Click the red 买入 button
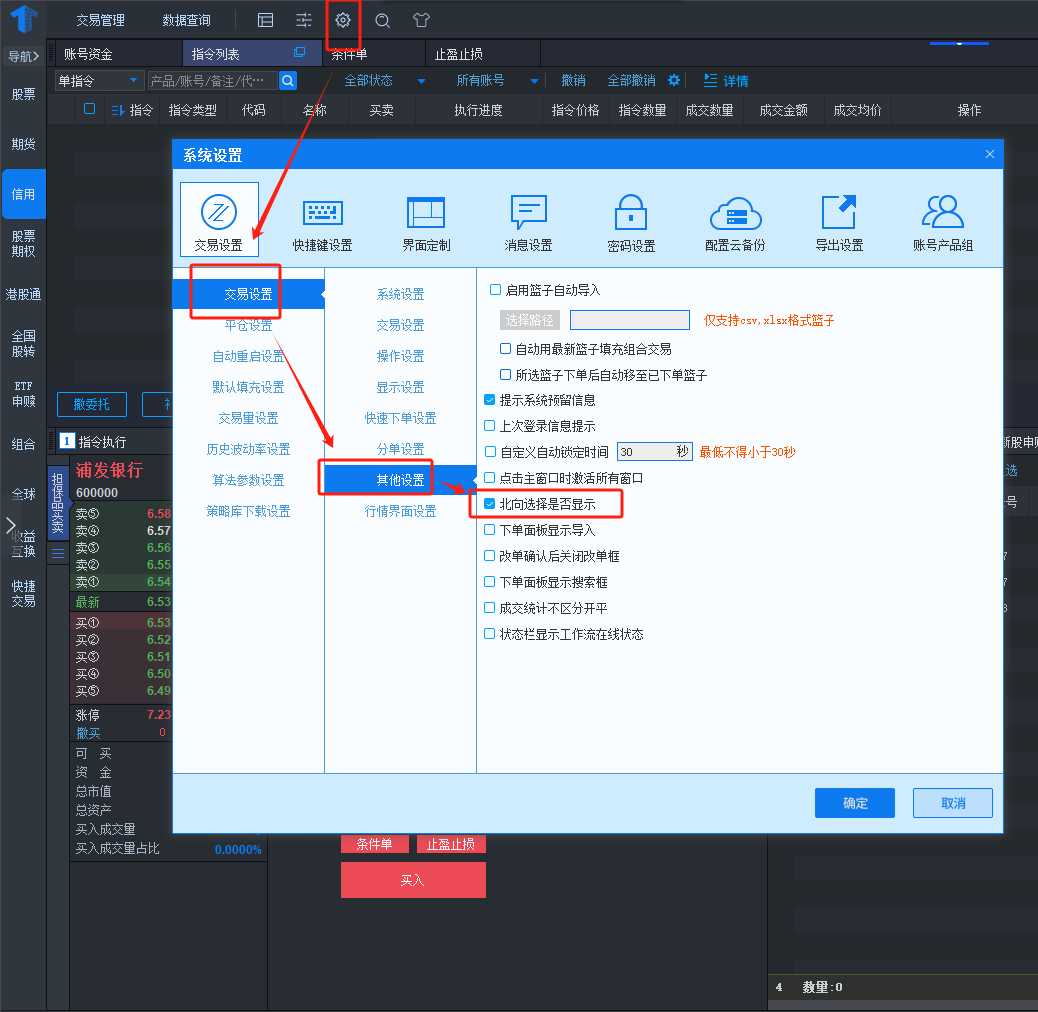The width and height of the screenshot is (1038, 1012). 413,880
